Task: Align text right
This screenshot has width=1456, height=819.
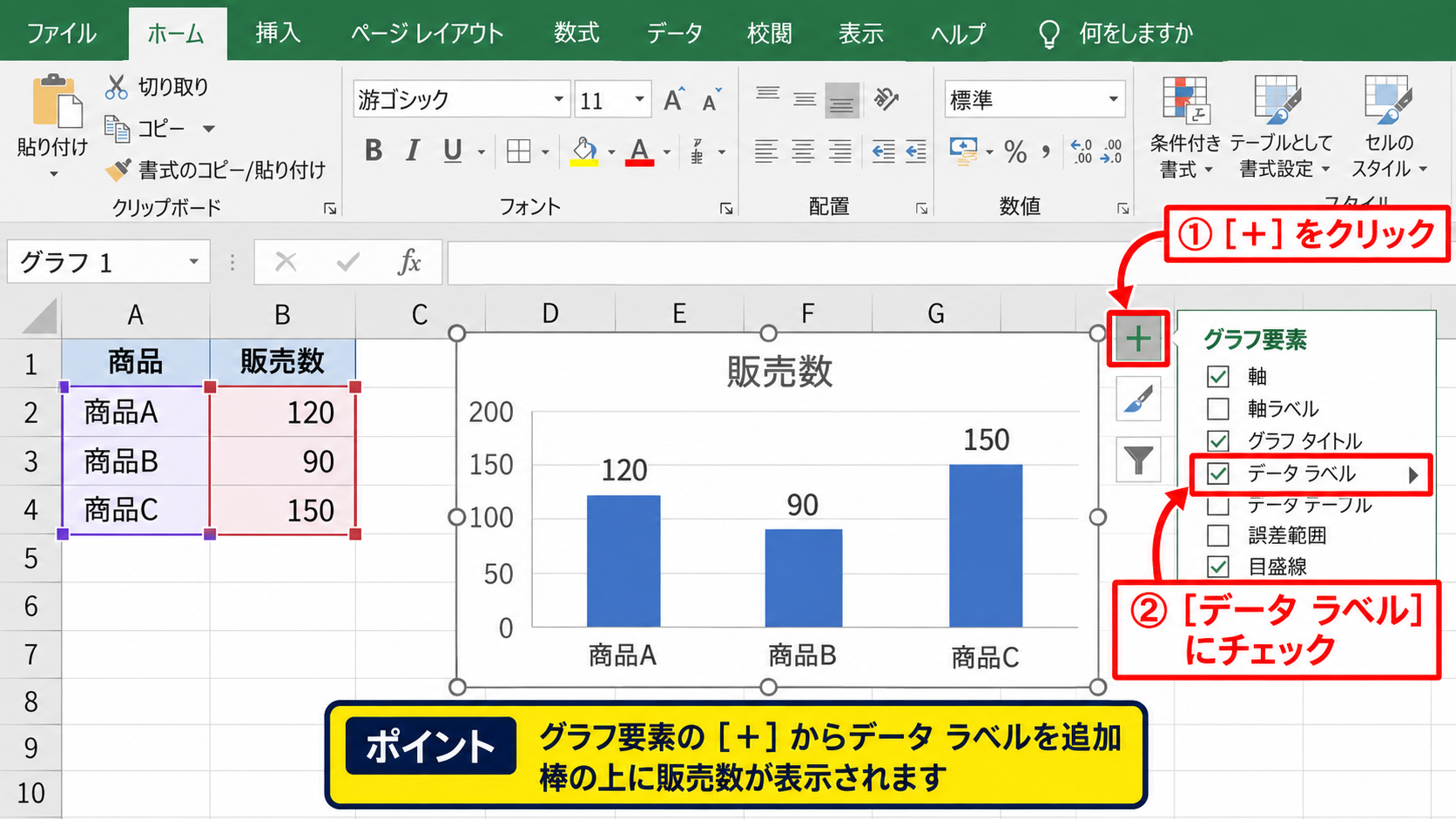Action: pyautogui.click(x=840, y=151)
